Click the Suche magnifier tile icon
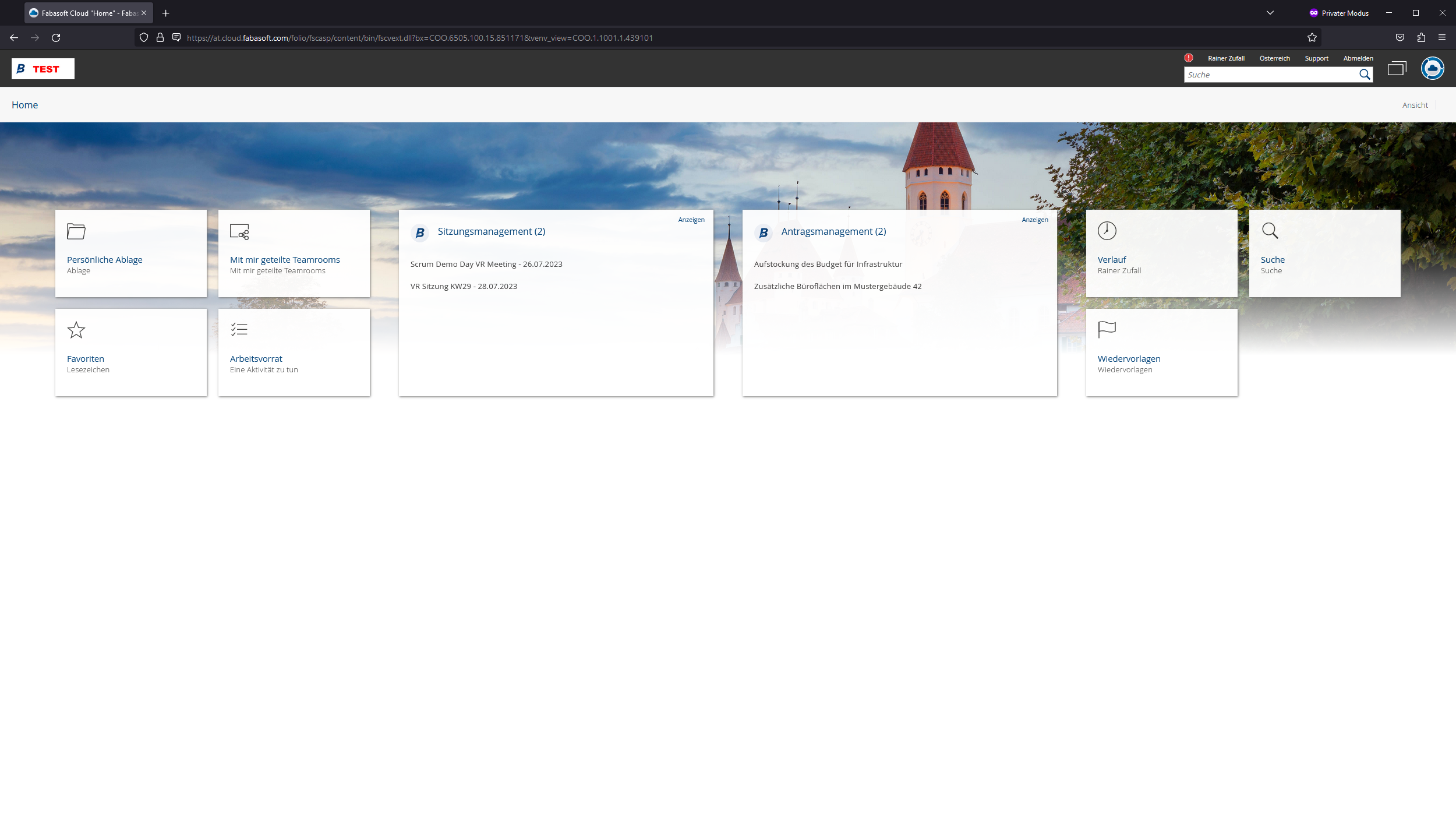 1270,231
